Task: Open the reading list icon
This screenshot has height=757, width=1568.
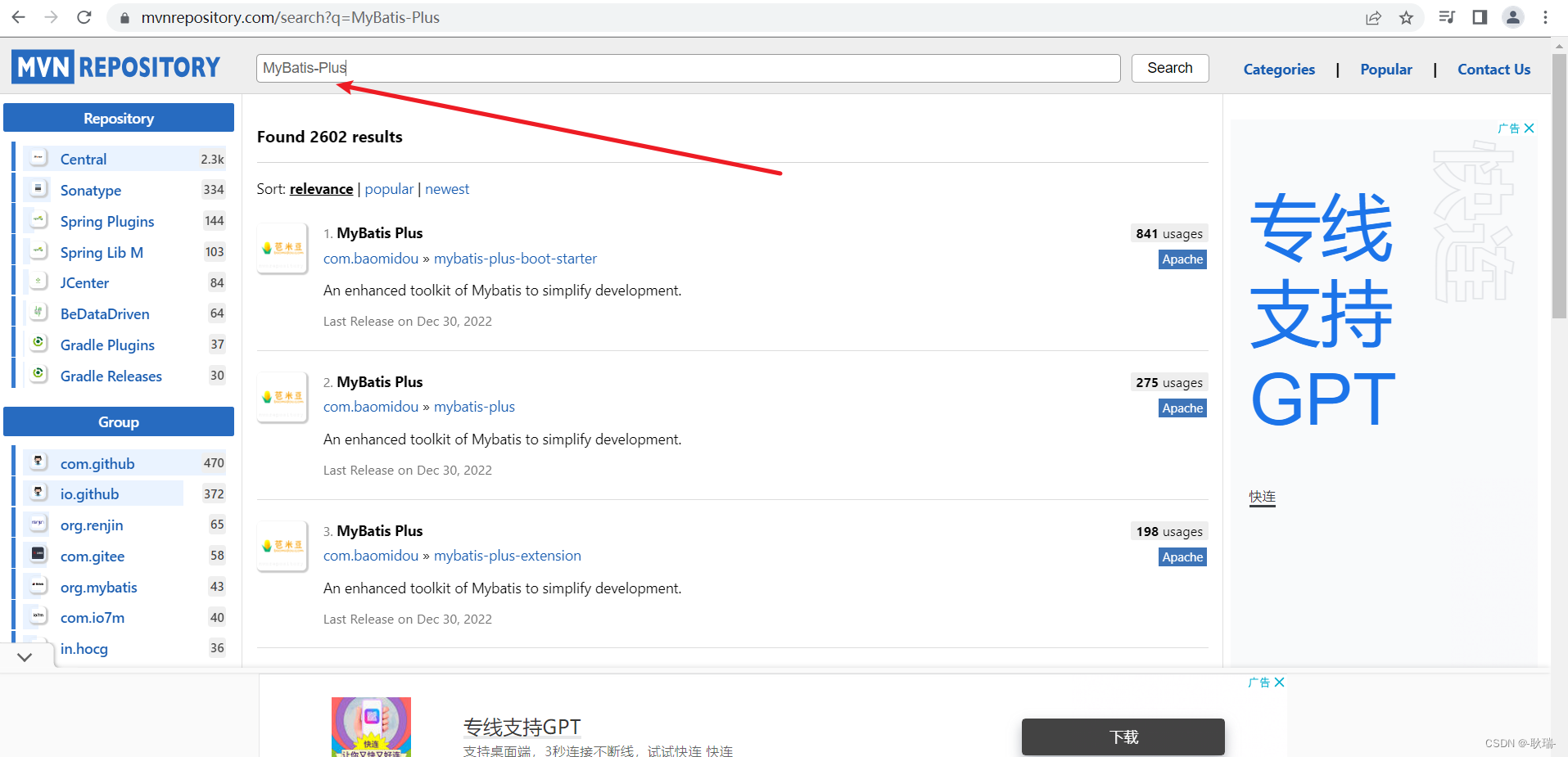Action: pos(1447,17)
